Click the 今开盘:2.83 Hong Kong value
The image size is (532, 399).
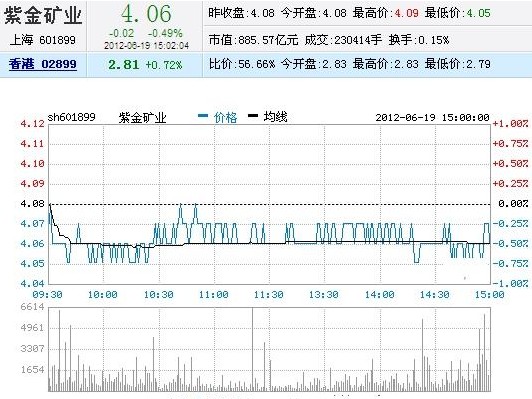click(x=314, y=64)
